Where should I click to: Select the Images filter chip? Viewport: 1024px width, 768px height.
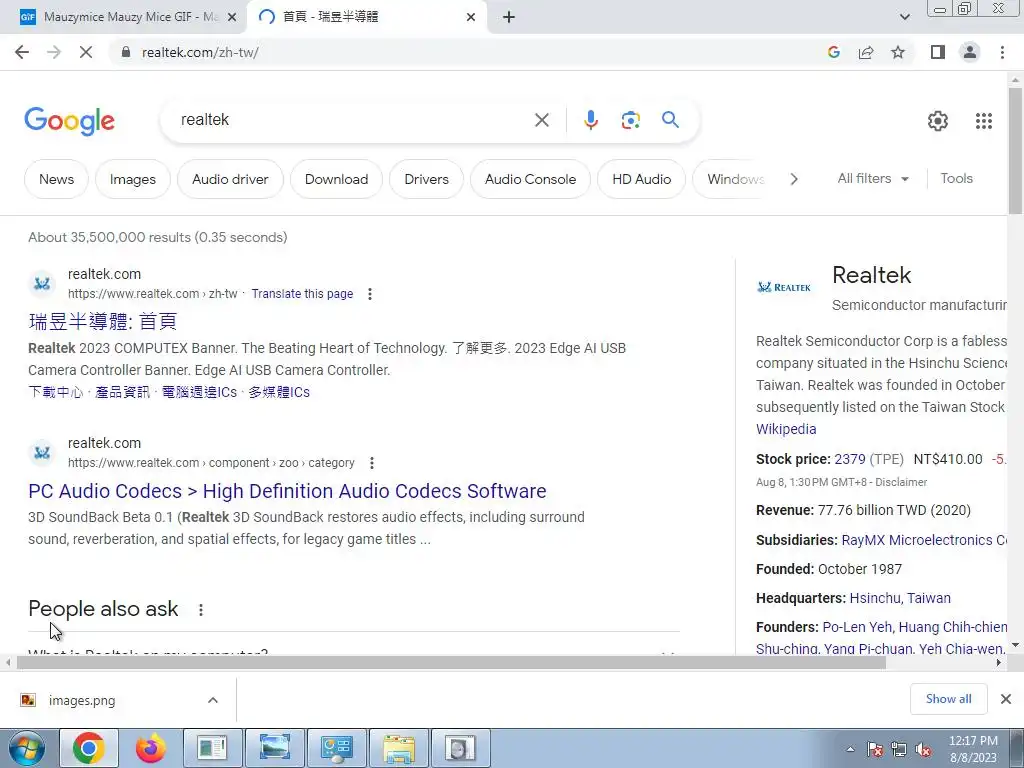[133, 179]
